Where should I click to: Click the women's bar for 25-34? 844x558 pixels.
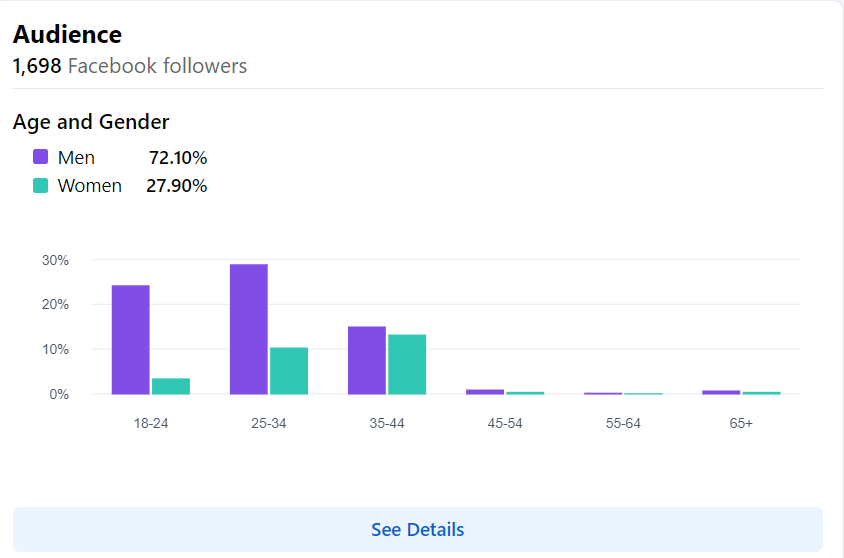click(x=289, y=371)
